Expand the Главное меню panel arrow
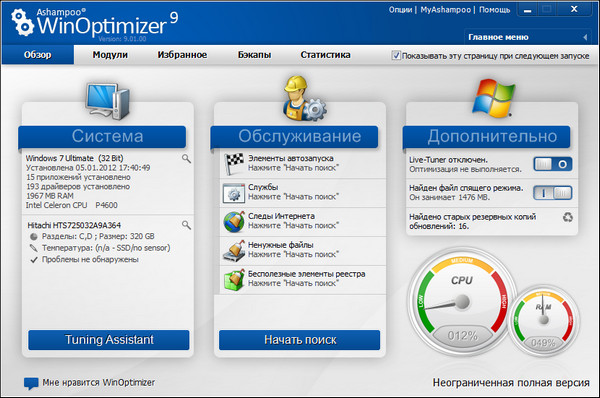Viewport: 600px width, 398px height. [585, 37]
